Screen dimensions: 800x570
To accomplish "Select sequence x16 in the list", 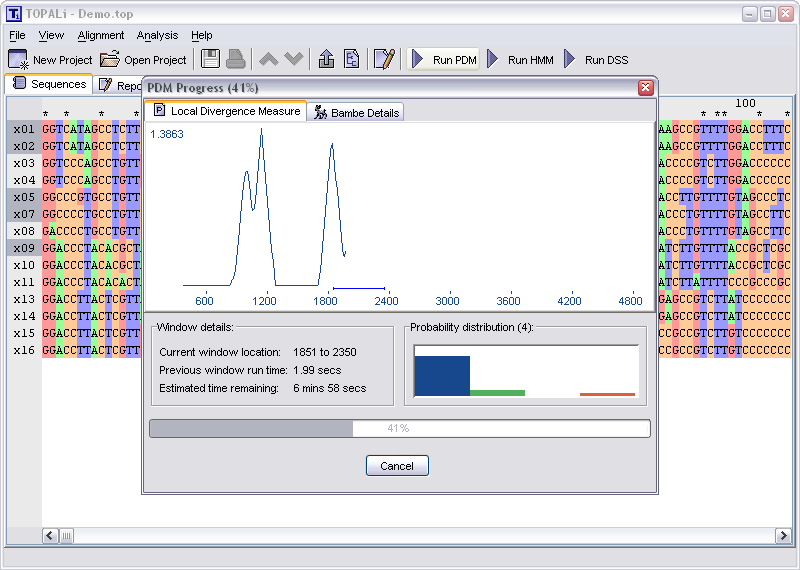I will pyautogui.click(x=24, y=350).
